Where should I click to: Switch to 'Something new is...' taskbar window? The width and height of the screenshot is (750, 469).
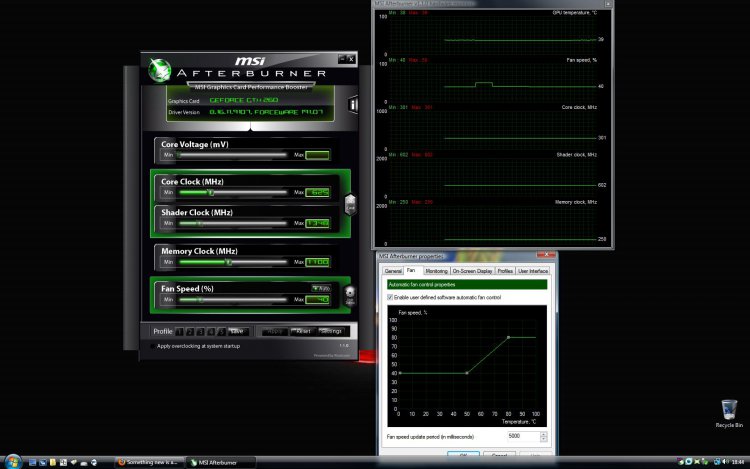tap(149, 462)
